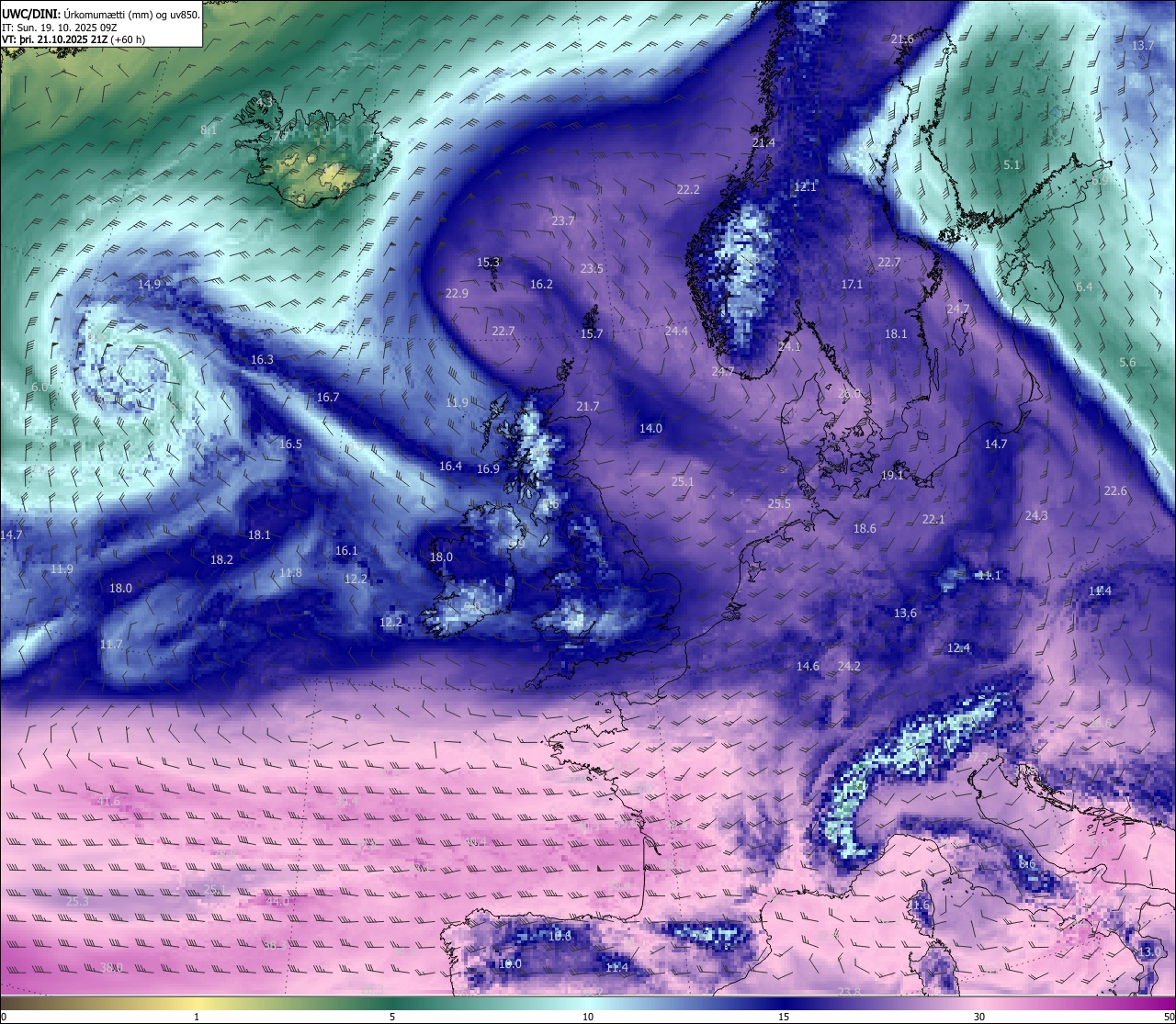Screen dimensions: 1176x1024
Task: Click the '22.2' value on the map
Action: coord(688,189)
